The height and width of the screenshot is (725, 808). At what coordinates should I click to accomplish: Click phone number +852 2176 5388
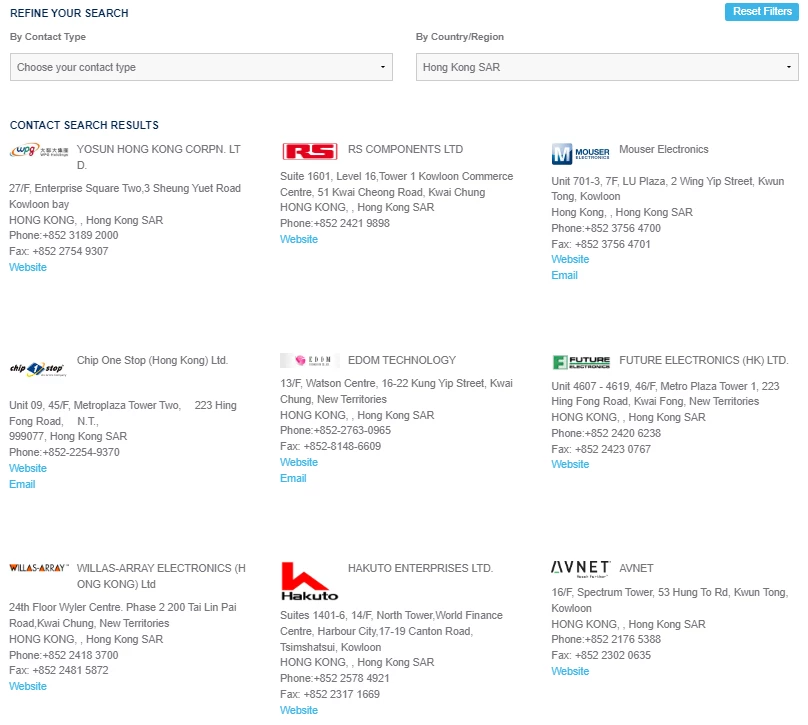pyautogui.click(x=623, y=639)
